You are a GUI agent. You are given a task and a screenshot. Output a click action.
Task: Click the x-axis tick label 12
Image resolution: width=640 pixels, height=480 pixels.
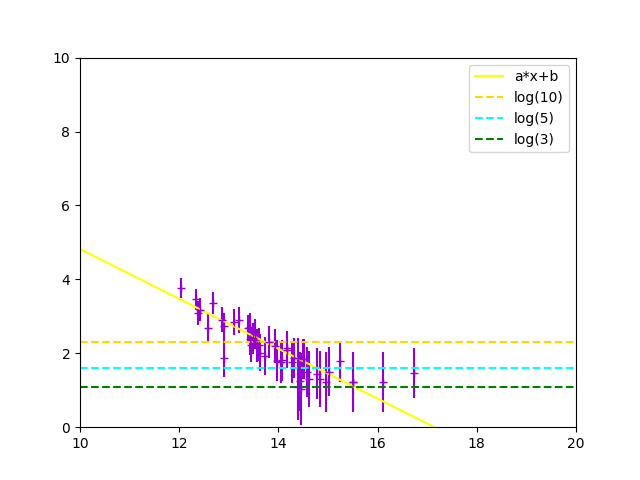(x=179, y=443)
